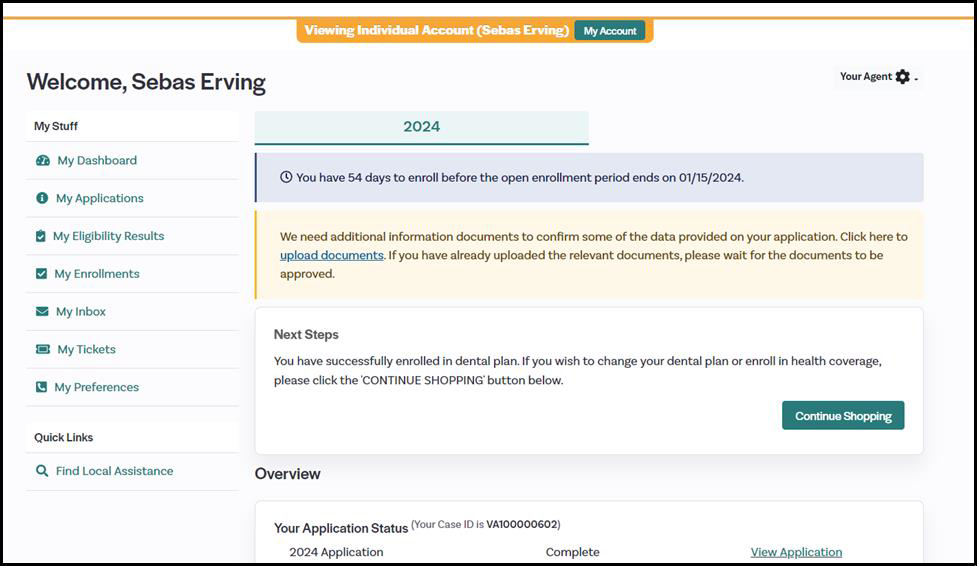The image size is (977, 566).
Task: Open My Enrollments from the sidebar
Action: click(x=96, y=274)
